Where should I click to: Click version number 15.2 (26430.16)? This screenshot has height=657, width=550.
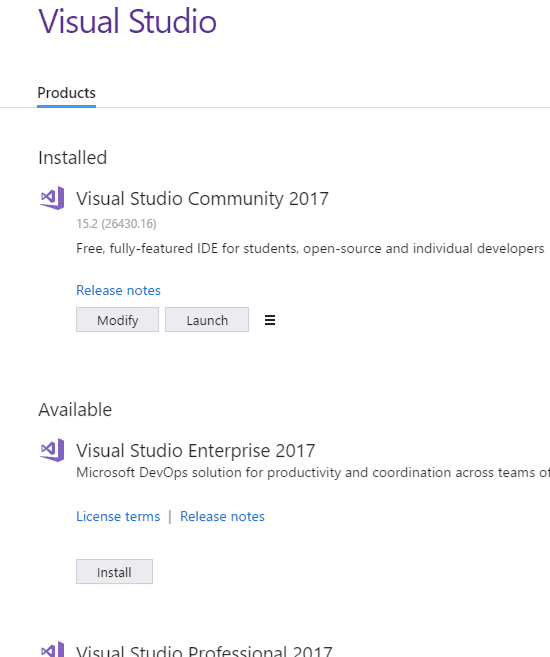pyautogui.click(x=116, y=224)
